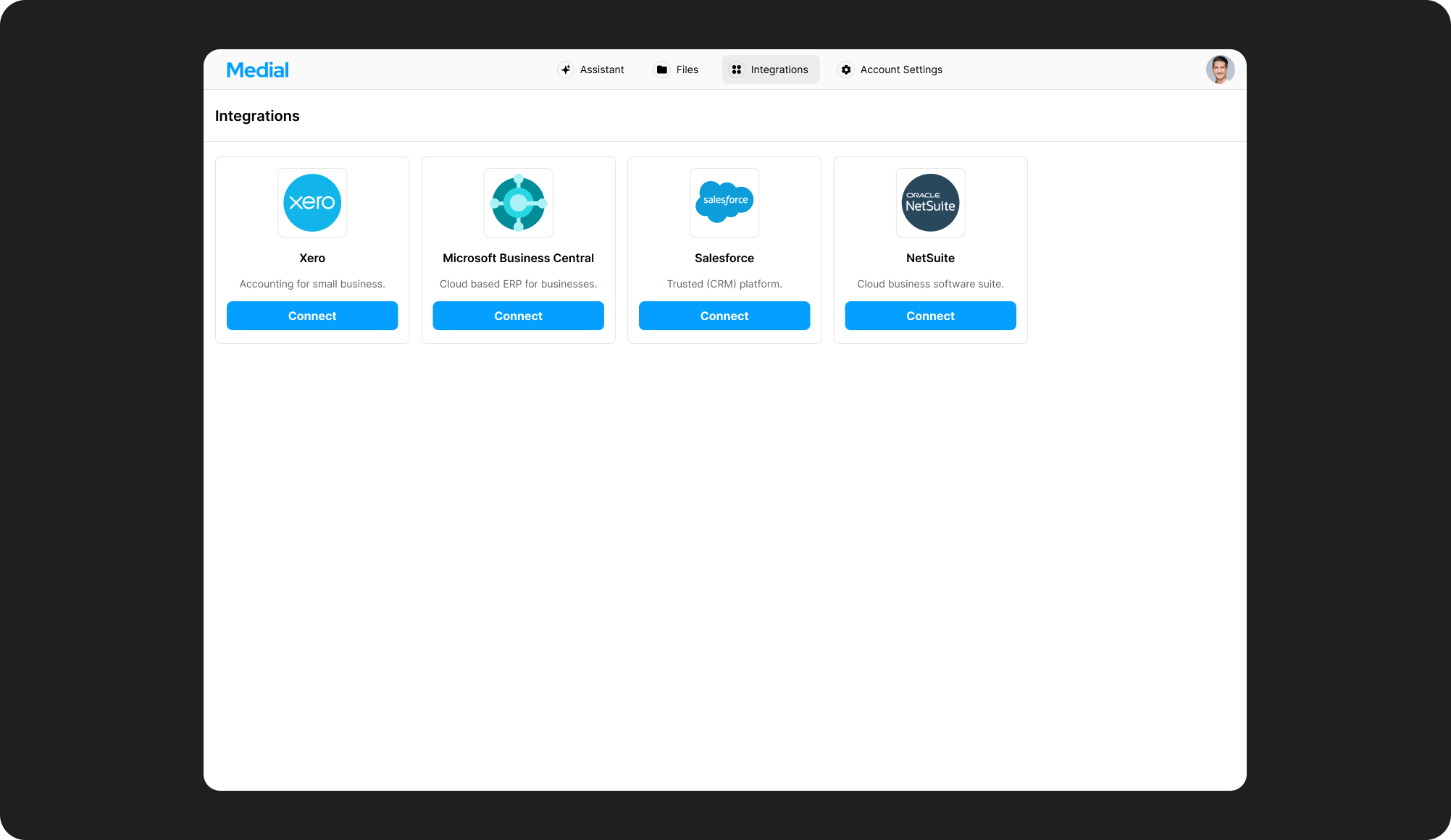This screenshot has width=1451, height=840.
Task: Open the Assistant tab label
Action: [602, 70]
